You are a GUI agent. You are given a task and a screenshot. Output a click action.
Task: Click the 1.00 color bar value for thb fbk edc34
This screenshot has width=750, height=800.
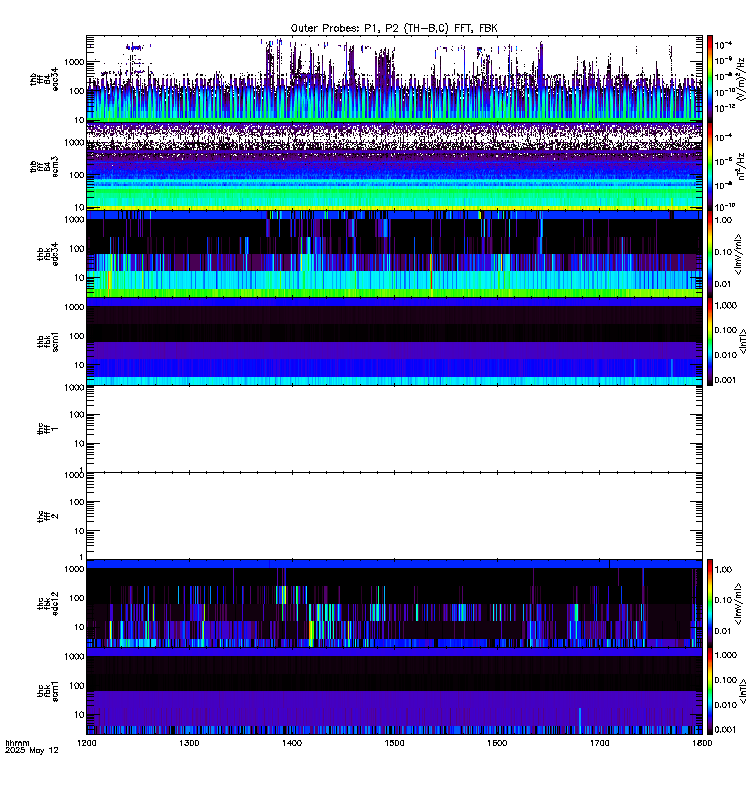pos(723,220)
